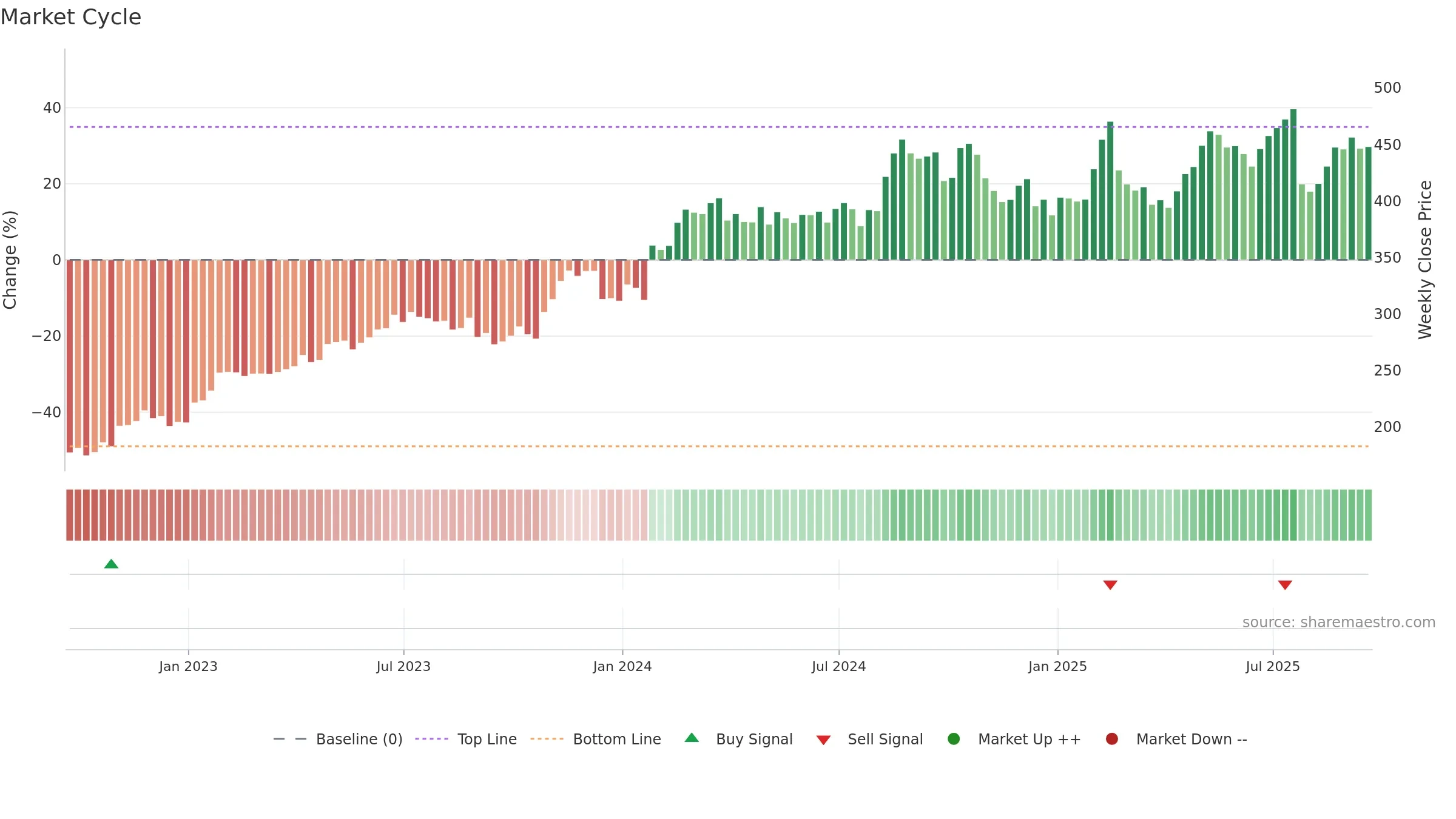Toggle the Sell Signal legend entry
Viewport: 1456px width, 819px height.
(869, 739)
